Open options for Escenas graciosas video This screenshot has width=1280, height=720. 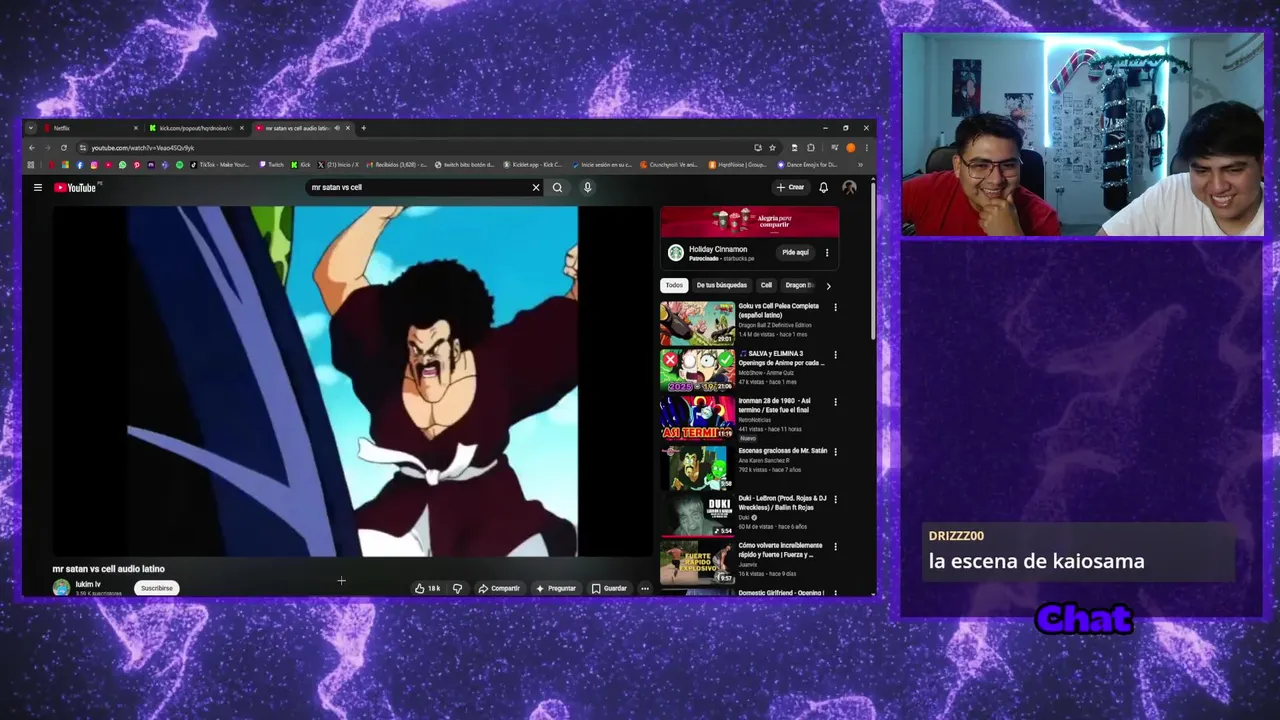(835, 451)
